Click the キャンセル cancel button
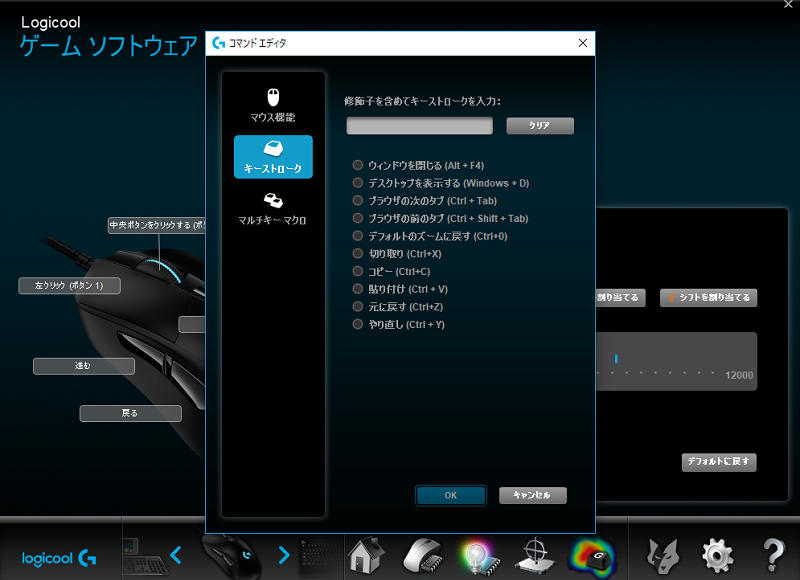Viewport: 800px width, 580px height. point(532,495)
